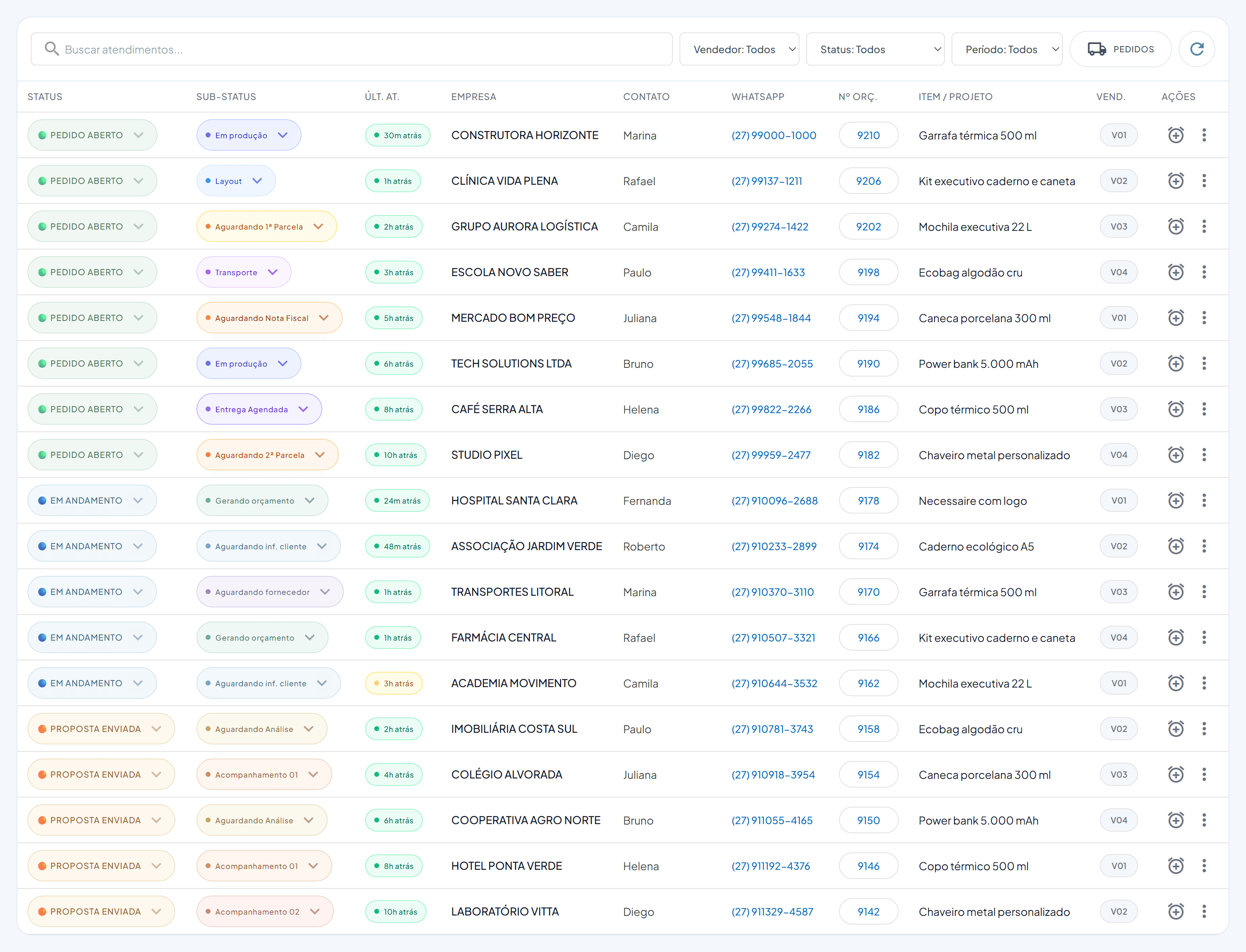This screenshot has height=952, width=1246.
Task: Change PEDIDO ABERTO status for CONSTRUTORA HORIZONTE
Action: 92,135
